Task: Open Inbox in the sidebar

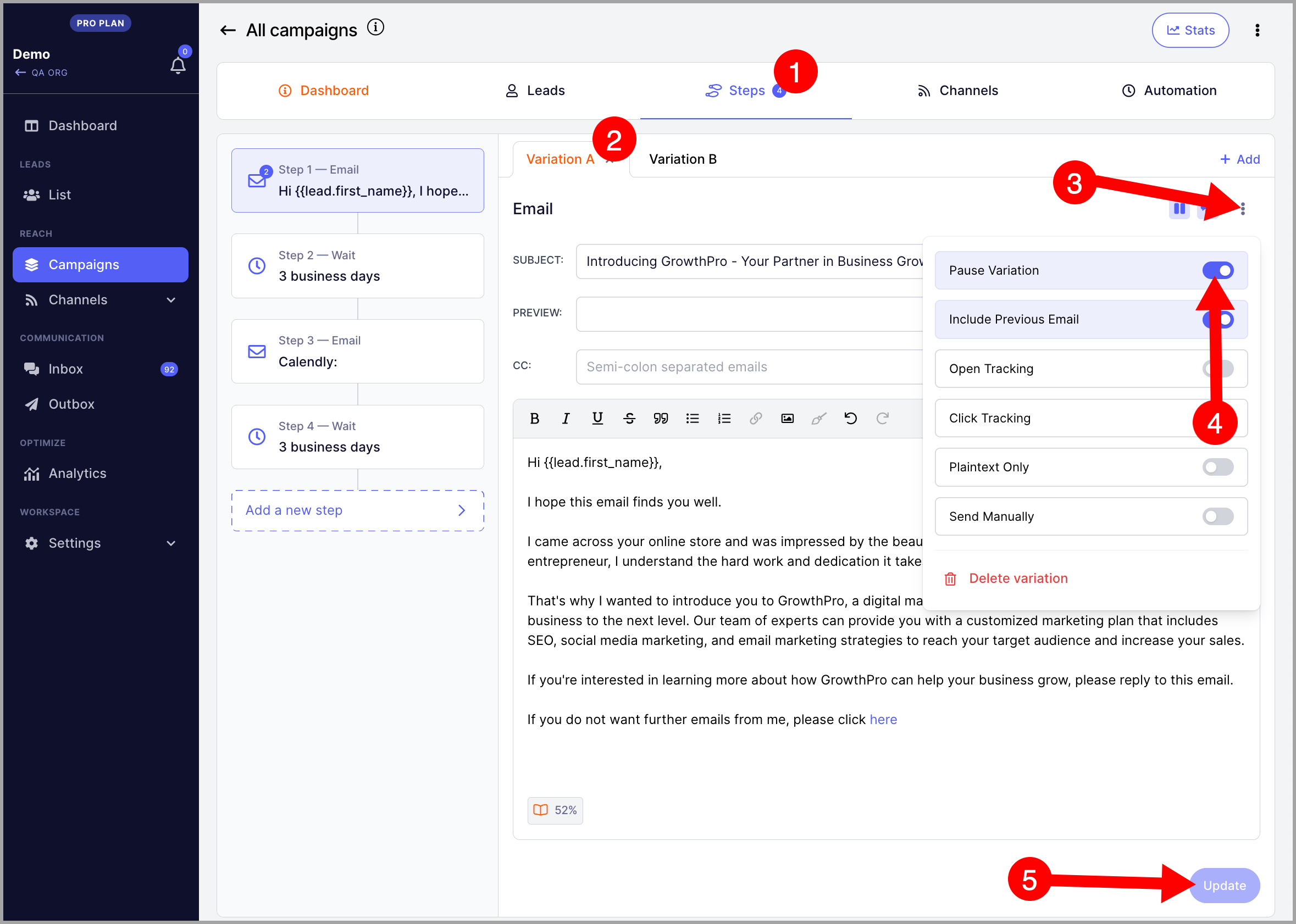Action: click(100, 369)
